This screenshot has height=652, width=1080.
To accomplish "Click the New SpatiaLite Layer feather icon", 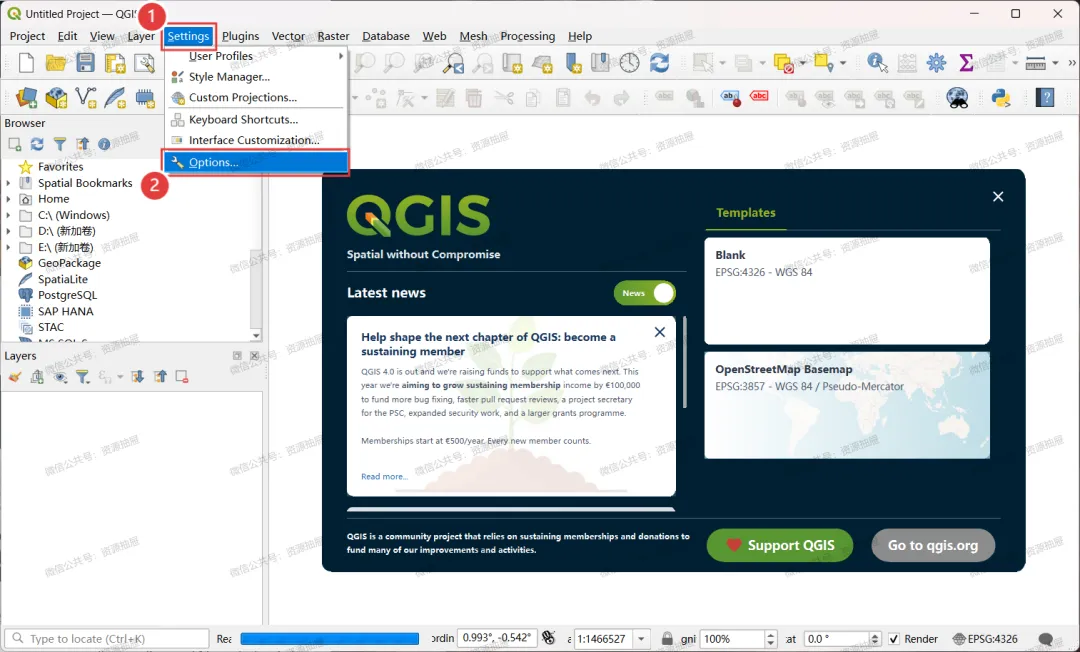I will point(115,98).
